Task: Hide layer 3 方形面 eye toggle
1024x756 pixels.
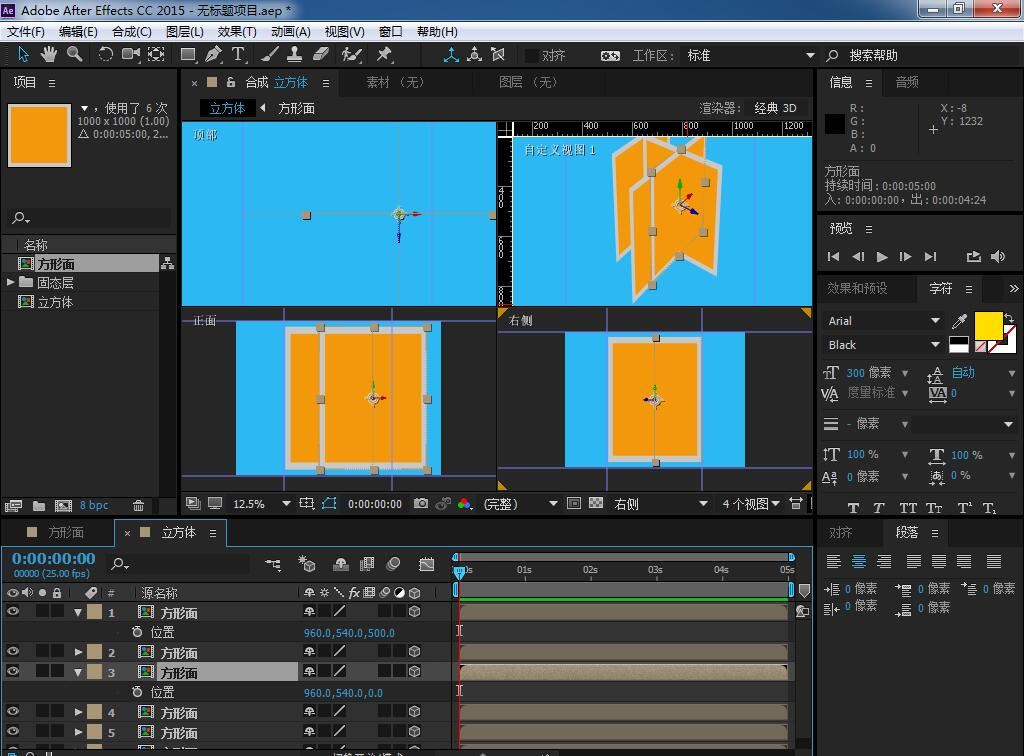Action: [12, 671]
